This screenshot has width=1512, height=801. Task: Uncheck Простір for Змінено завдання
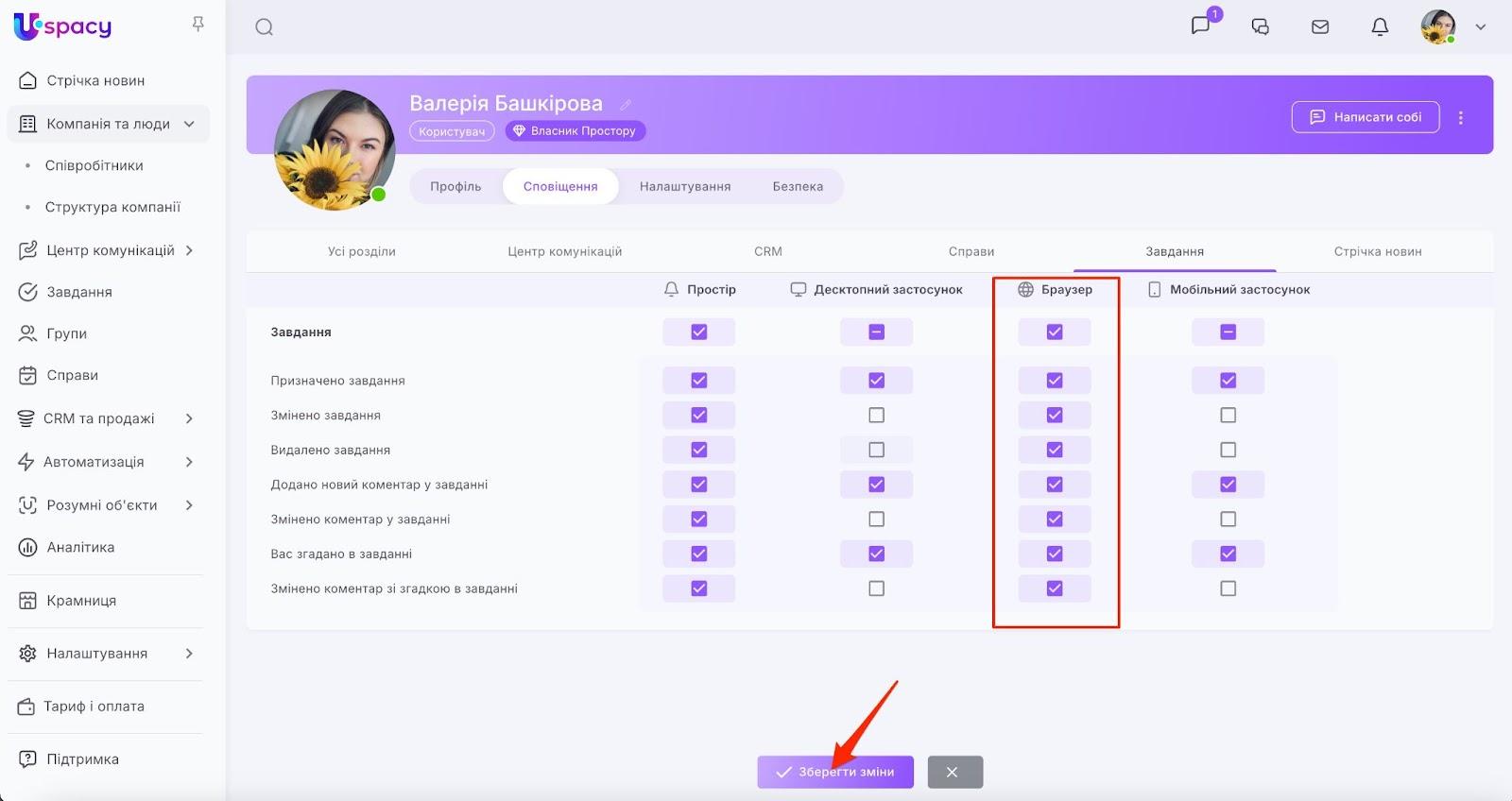point(699,415)
